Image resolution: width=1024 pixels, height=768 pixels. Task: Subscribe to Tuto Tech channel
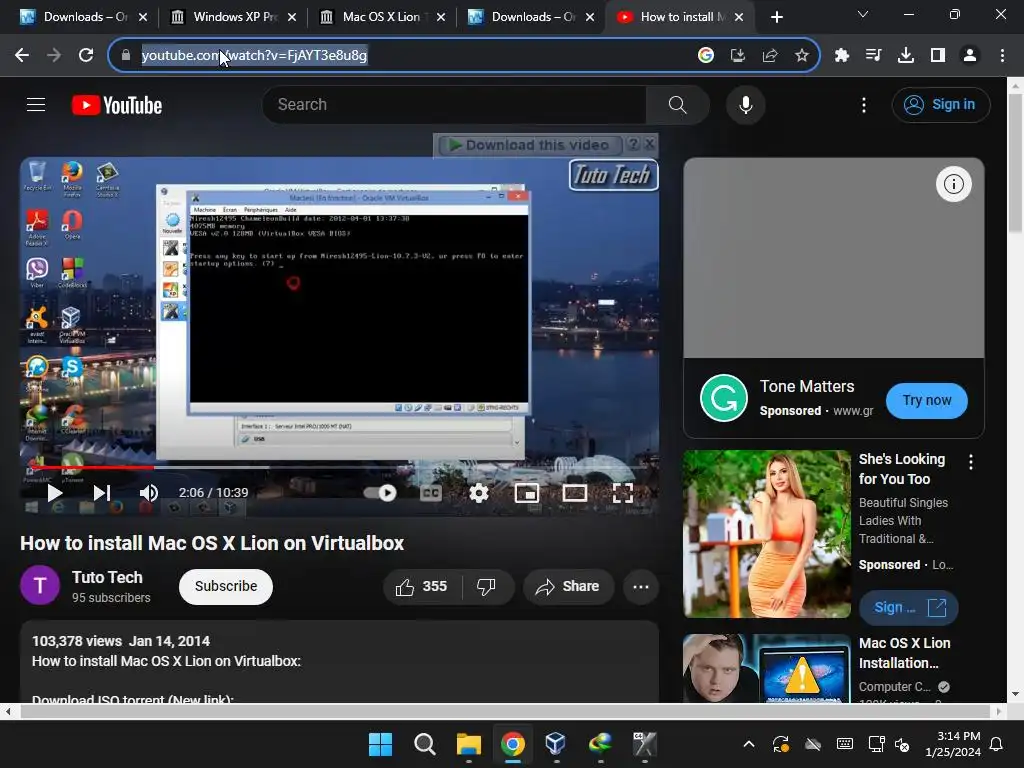[x=225, y=586]
